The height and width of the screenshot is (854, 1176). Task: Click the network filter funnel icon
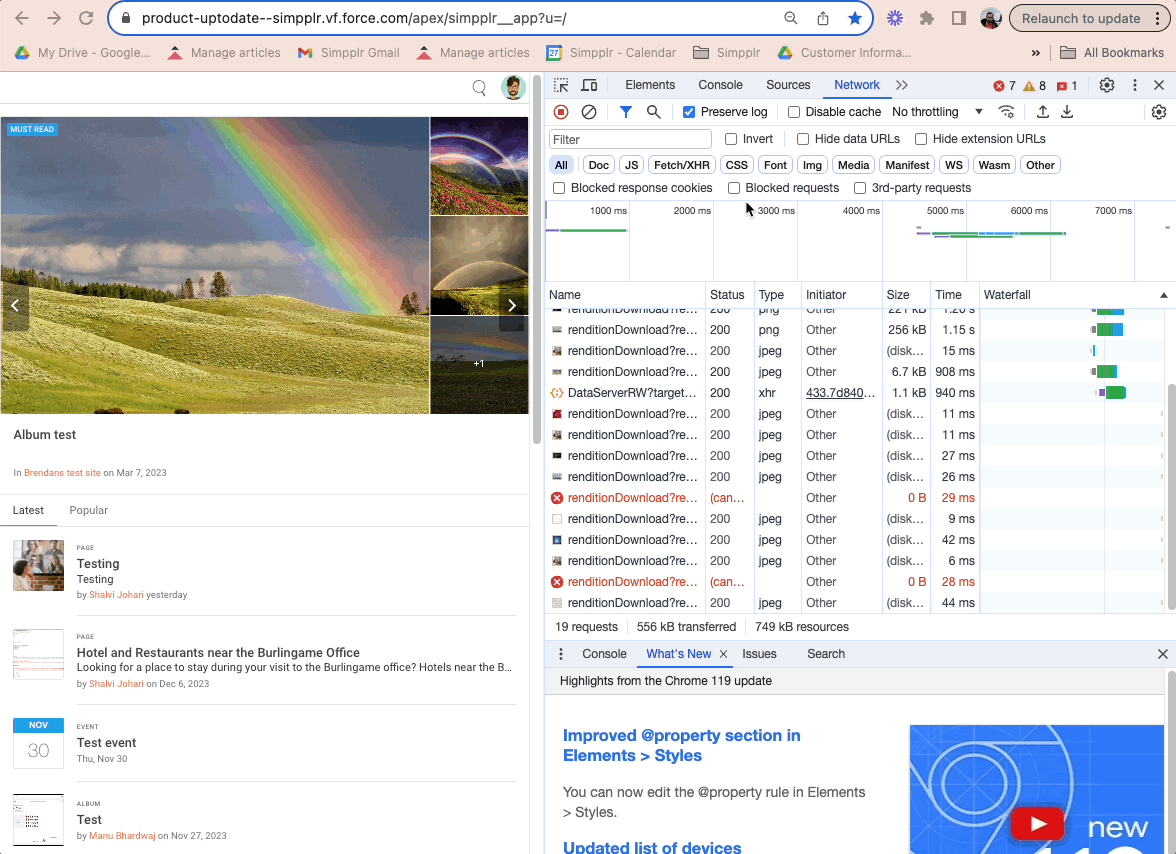625,112
